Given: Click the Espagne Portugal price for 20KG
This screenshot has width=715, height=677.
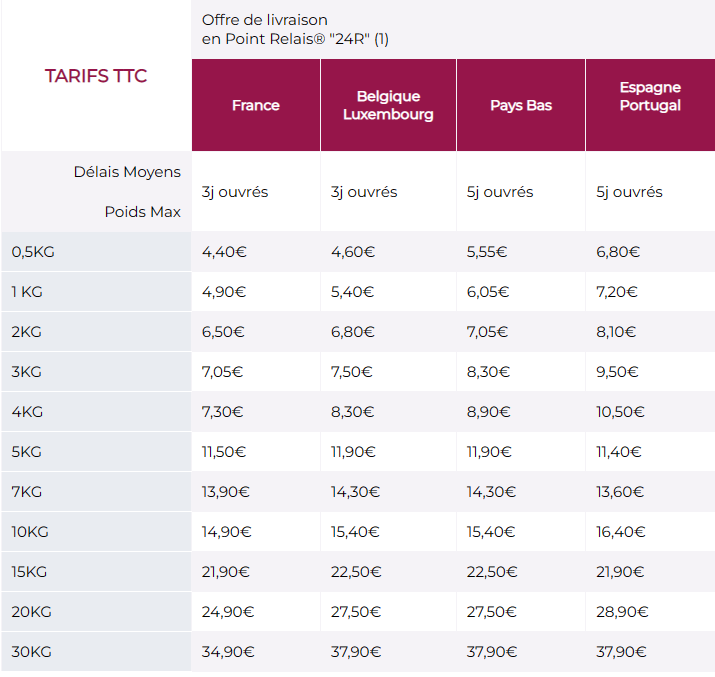Looking at the screenshot, I should pos(622,612).
